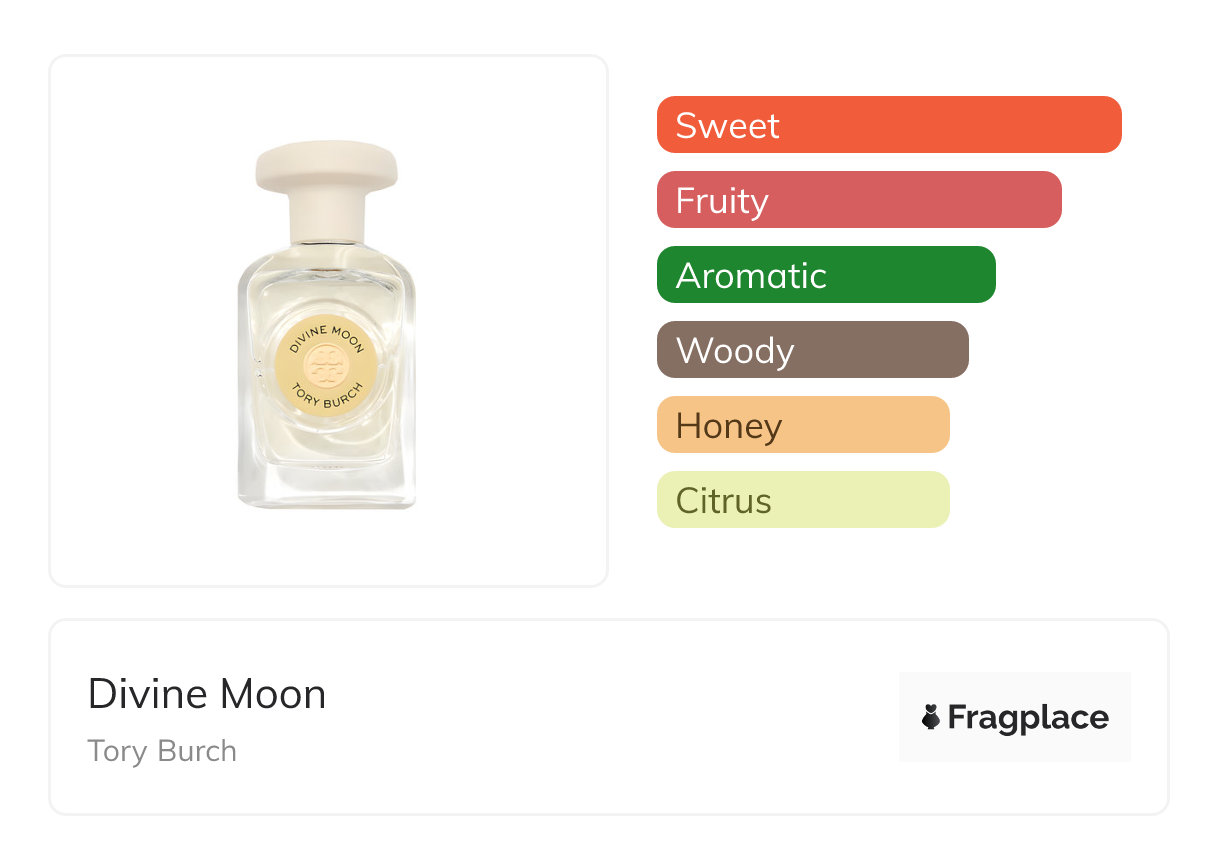Select the Honey accord bar
This screenshot has height=864, width=1218.
pyautogui.click(x=803, y=425)
